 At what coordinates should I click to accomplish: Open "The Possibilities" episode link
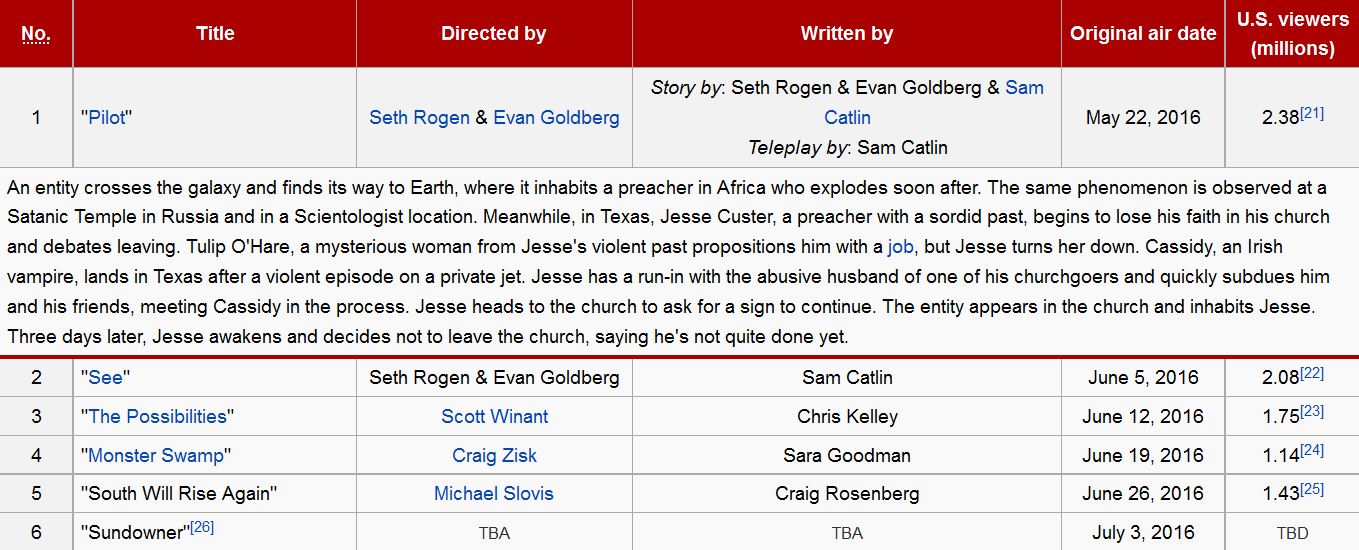coord(156,417)
